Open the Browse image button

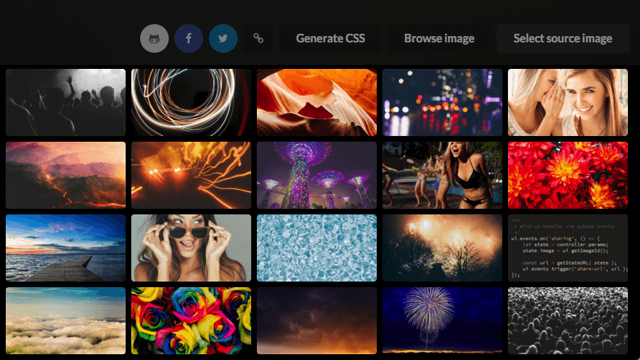coord(439,38)
